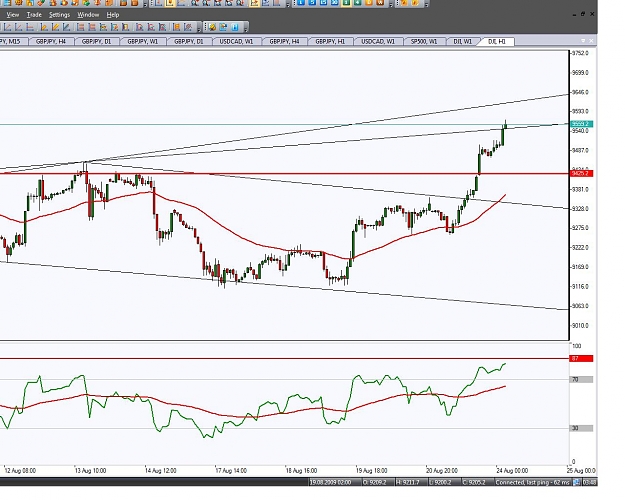Click the 9222.0 price axis label
The width and height of the screenshot is (625, 500).
point(580,248)
